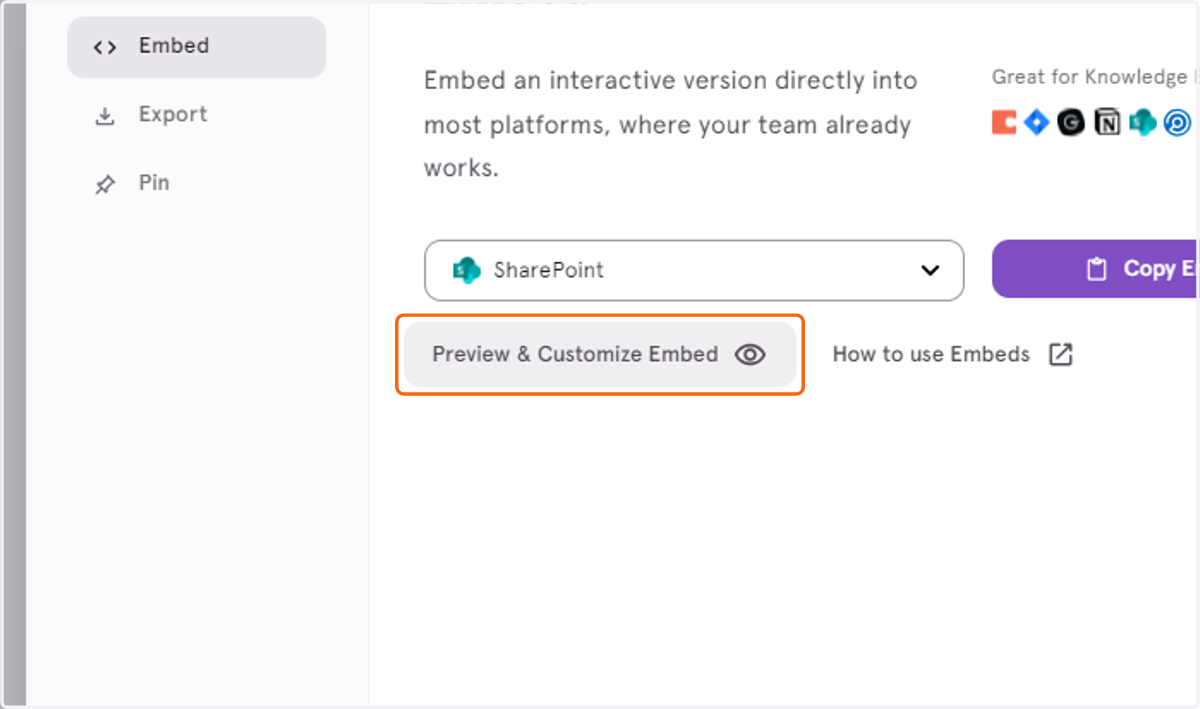The image size is (1200, 709).
Task: Click the orange-red C platform logo
Action: tap(1004, 122)
